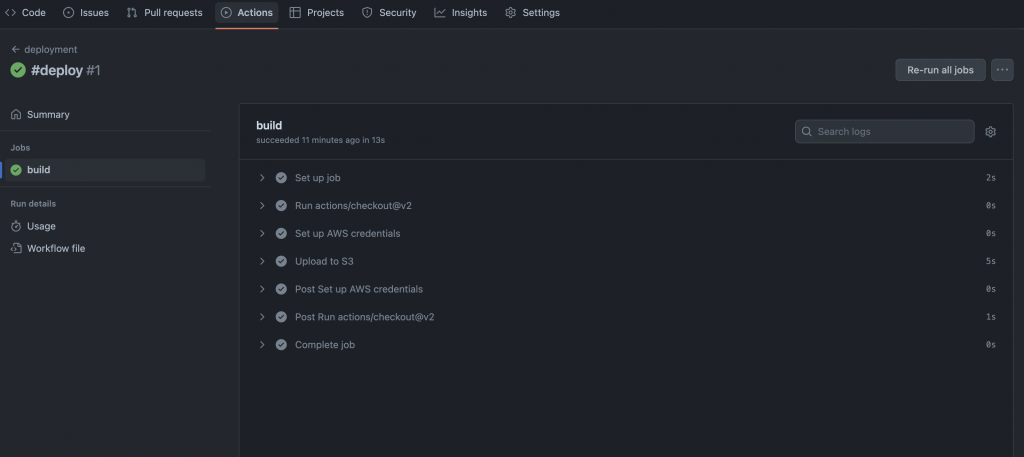The height and width of the screenshot is (457, 1024).
Task: Open the Security tab
Action: coord(389,12)
